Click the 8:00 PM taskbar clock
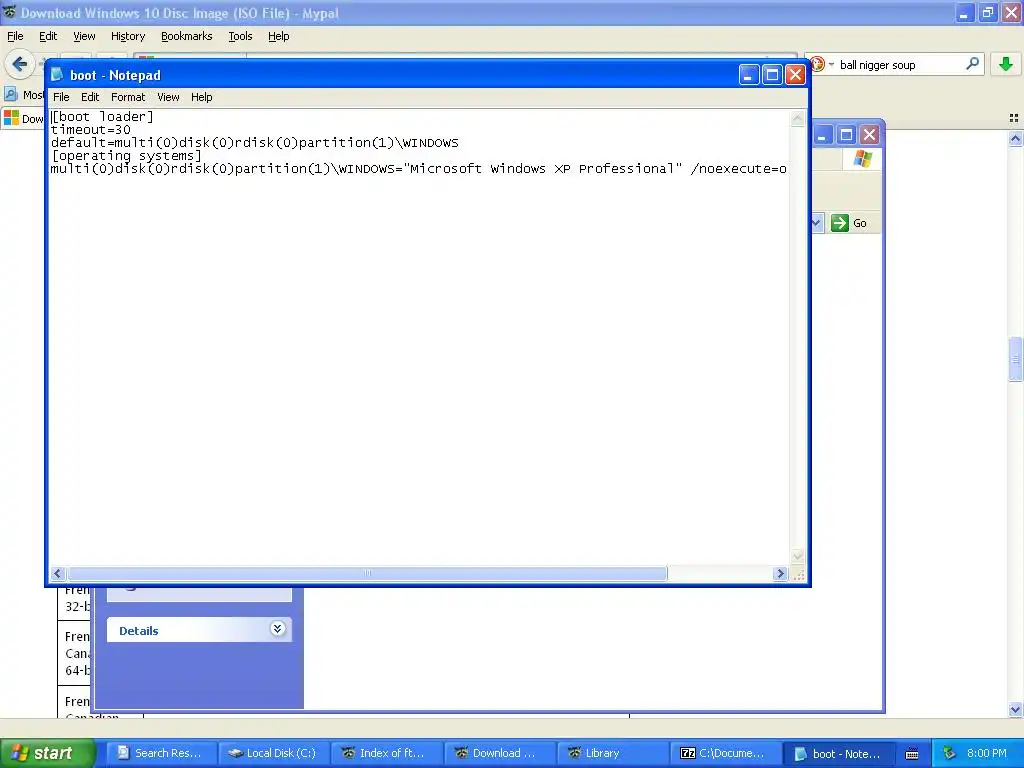This screenshot has height=768, width=1024. (x=987, y=753)
